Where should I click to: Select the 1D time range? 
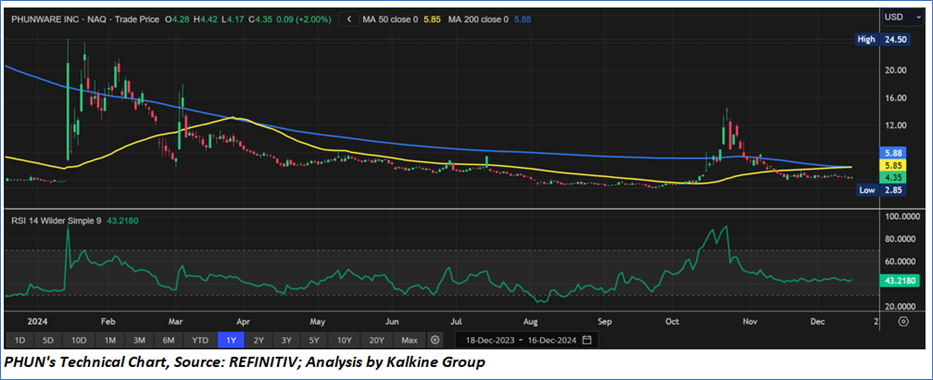[x=19, y=340]
